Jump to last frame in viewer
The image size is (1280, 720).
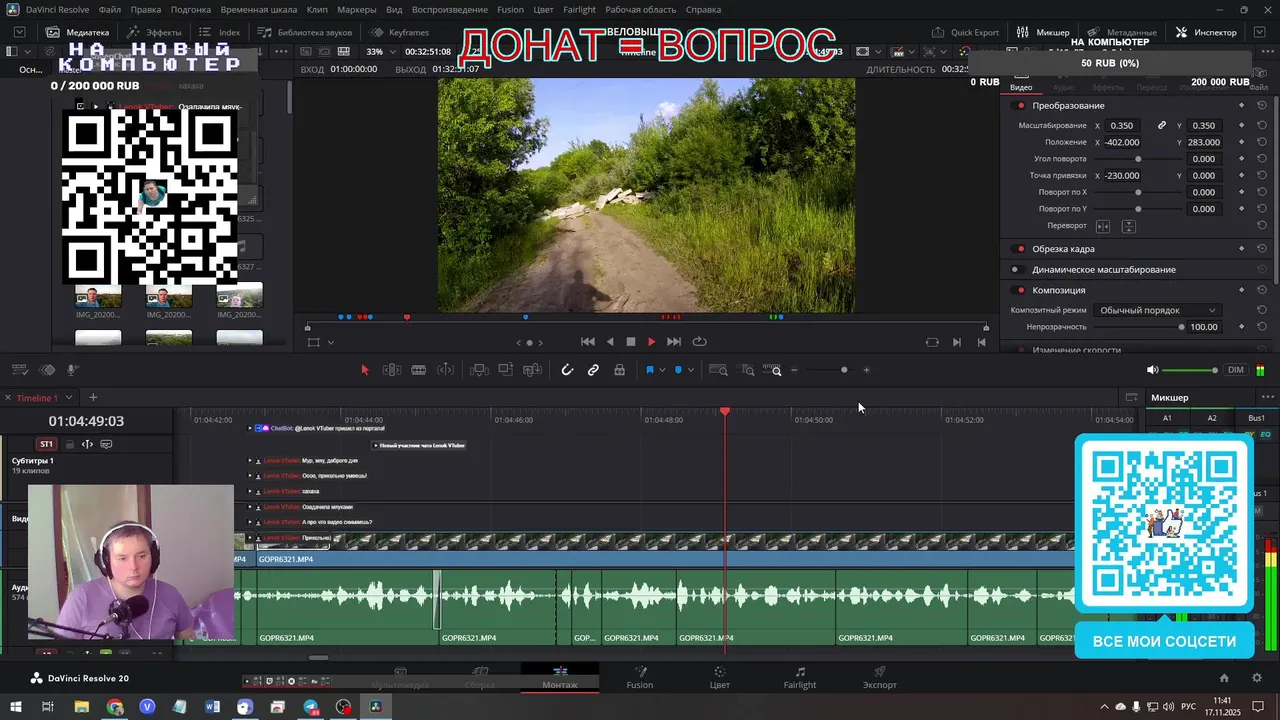[674, 342]
